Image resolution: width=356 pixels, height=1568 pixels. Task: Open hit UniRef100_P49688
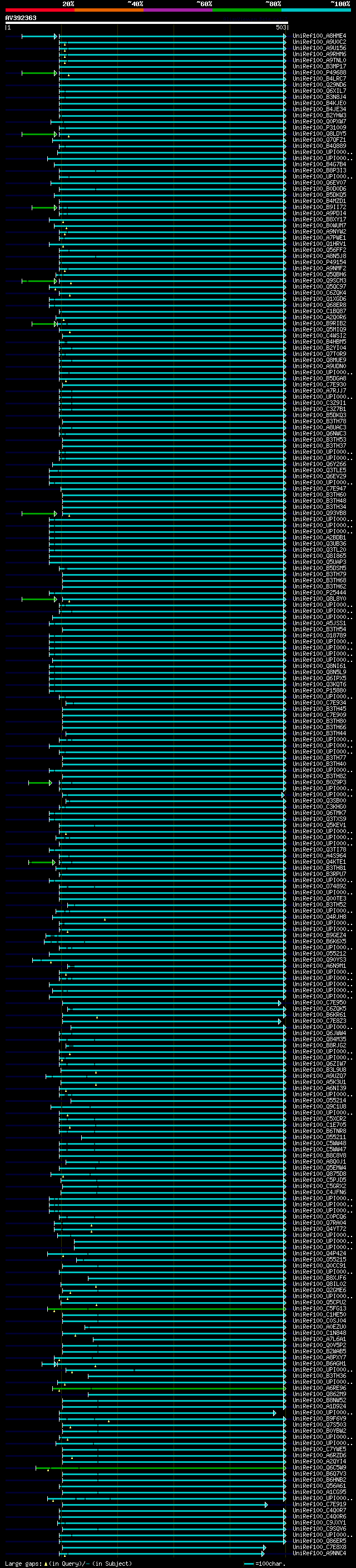319,73
